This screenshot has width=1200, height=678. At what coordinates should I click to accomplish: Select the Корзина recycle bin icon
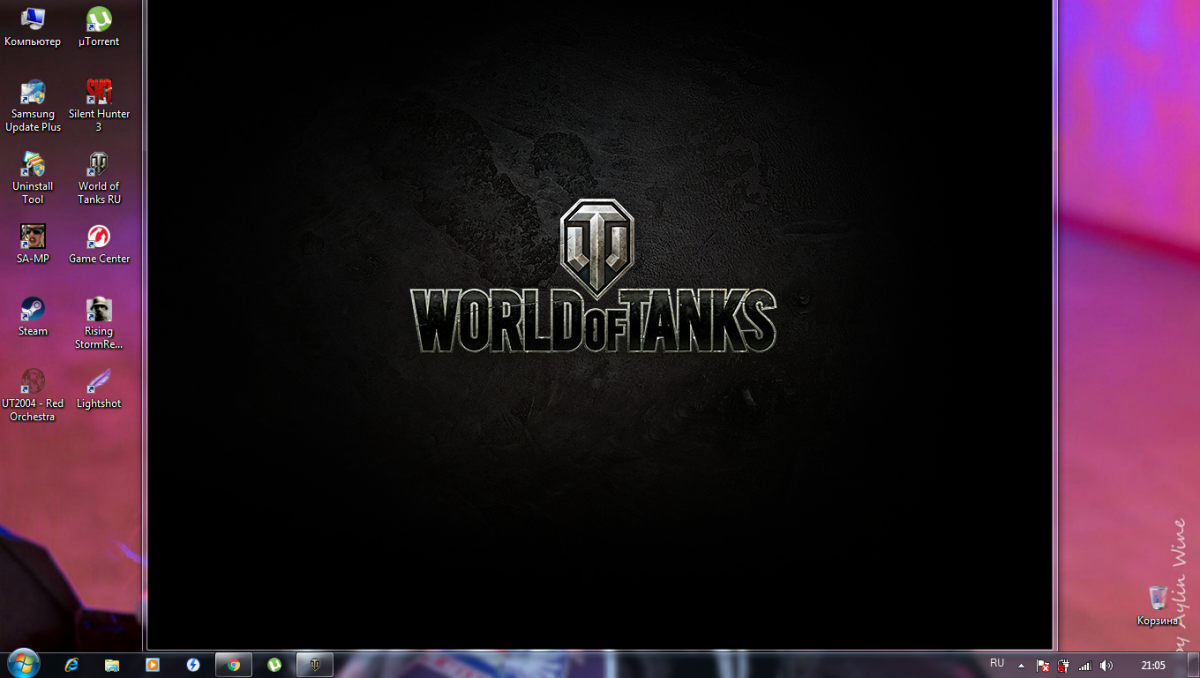click(x=1157, y=606)
